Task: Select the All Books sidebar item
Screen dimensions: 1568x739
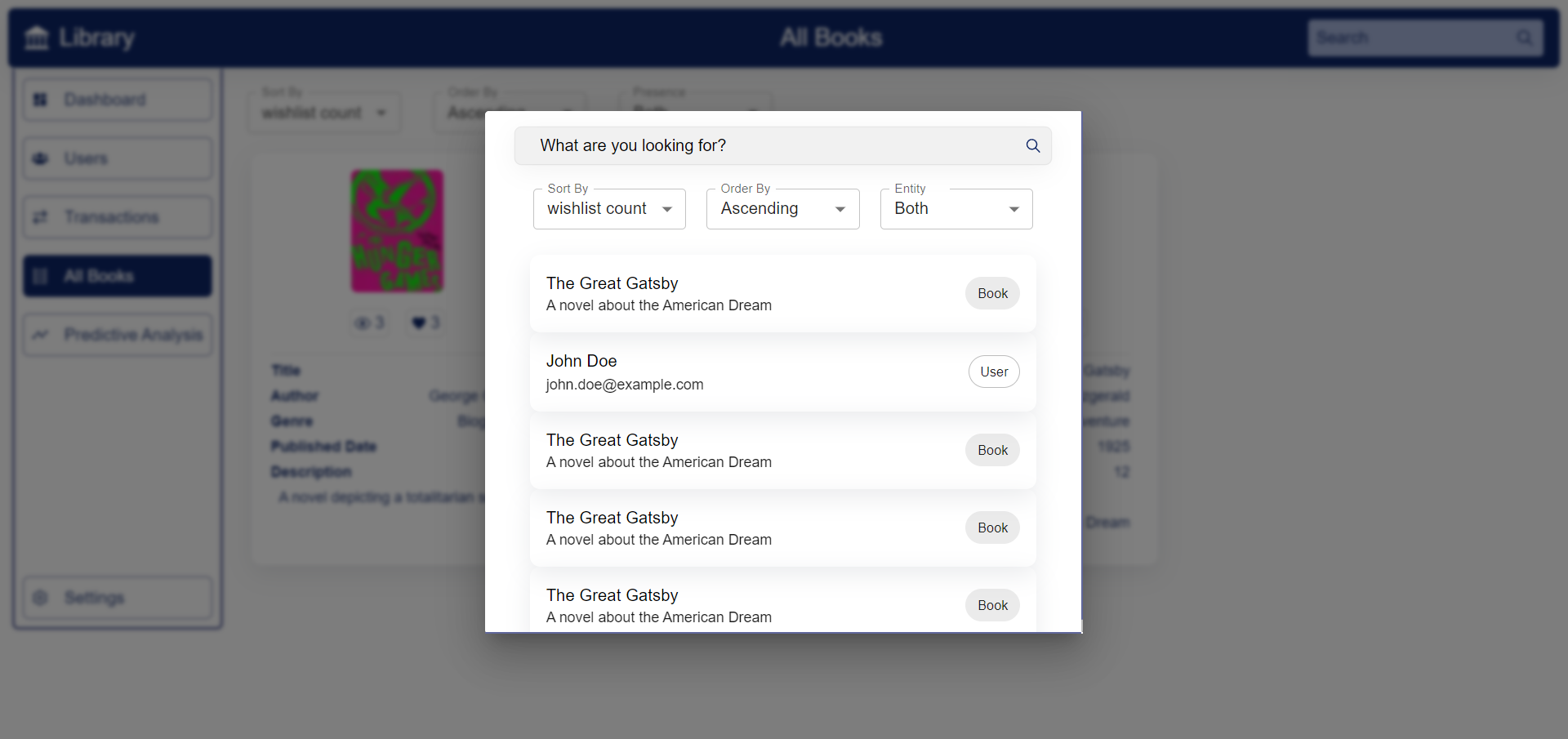Action: 118,276
